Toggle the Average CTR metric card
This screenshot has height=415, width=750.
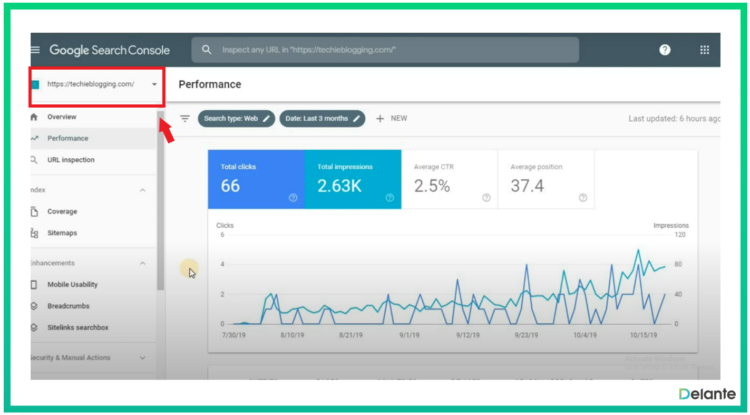click(x=448, y=180)
